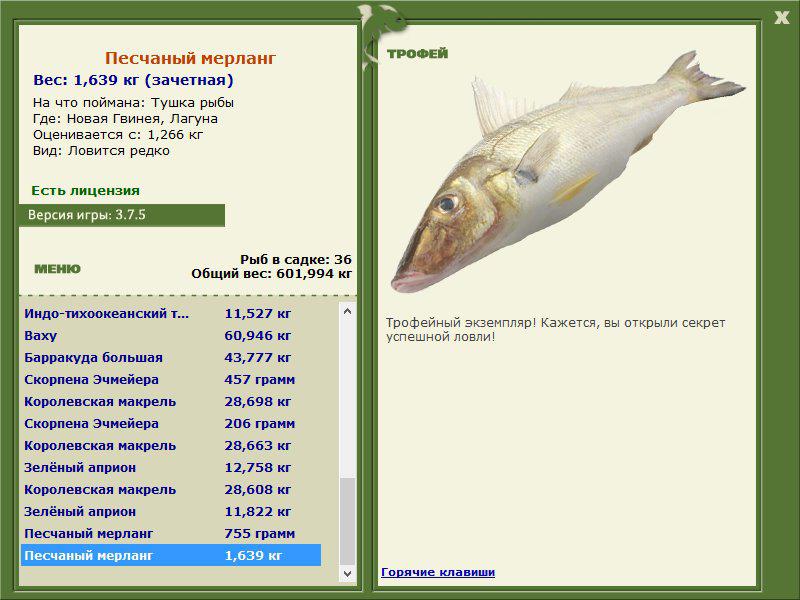
Task: Select Королевская макрель 28,608 кг entry
Action: (x=171, y=489)
